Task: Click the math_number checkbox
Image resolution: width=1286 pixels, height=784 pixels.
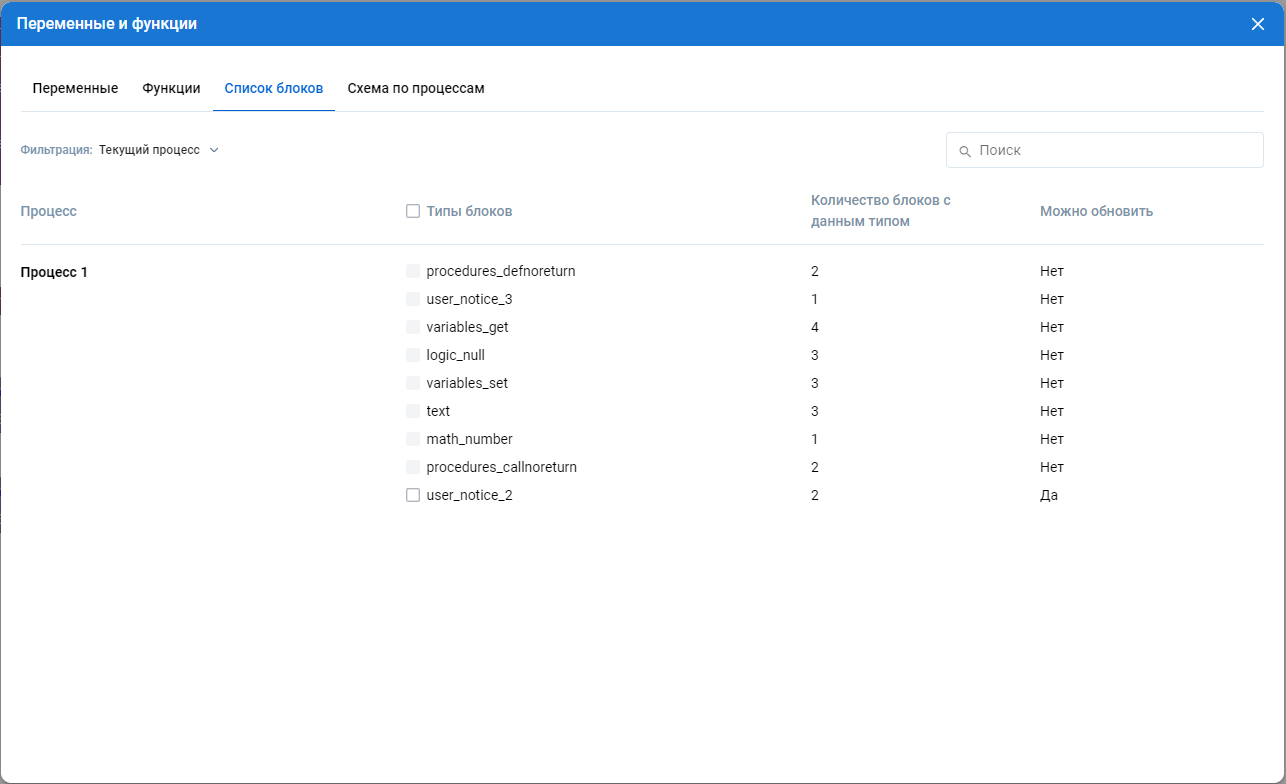Action: point(413,439)
